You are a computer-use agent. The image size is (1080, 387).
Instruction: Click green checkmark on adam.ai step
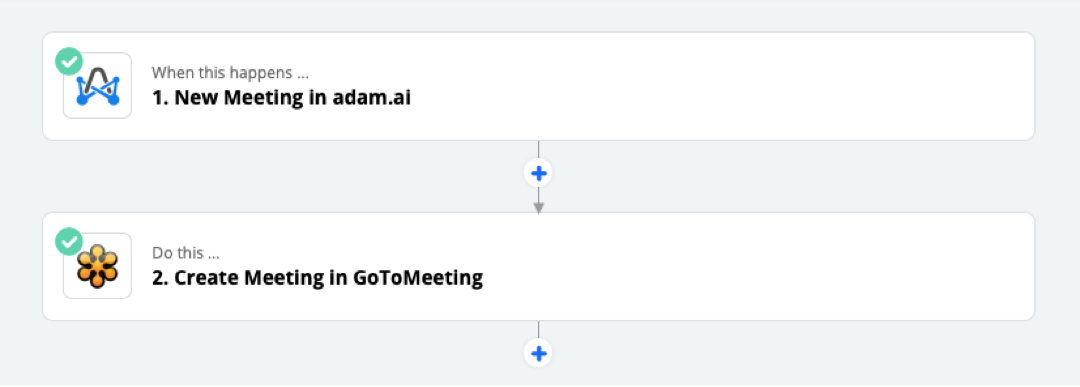coord(69,62)
